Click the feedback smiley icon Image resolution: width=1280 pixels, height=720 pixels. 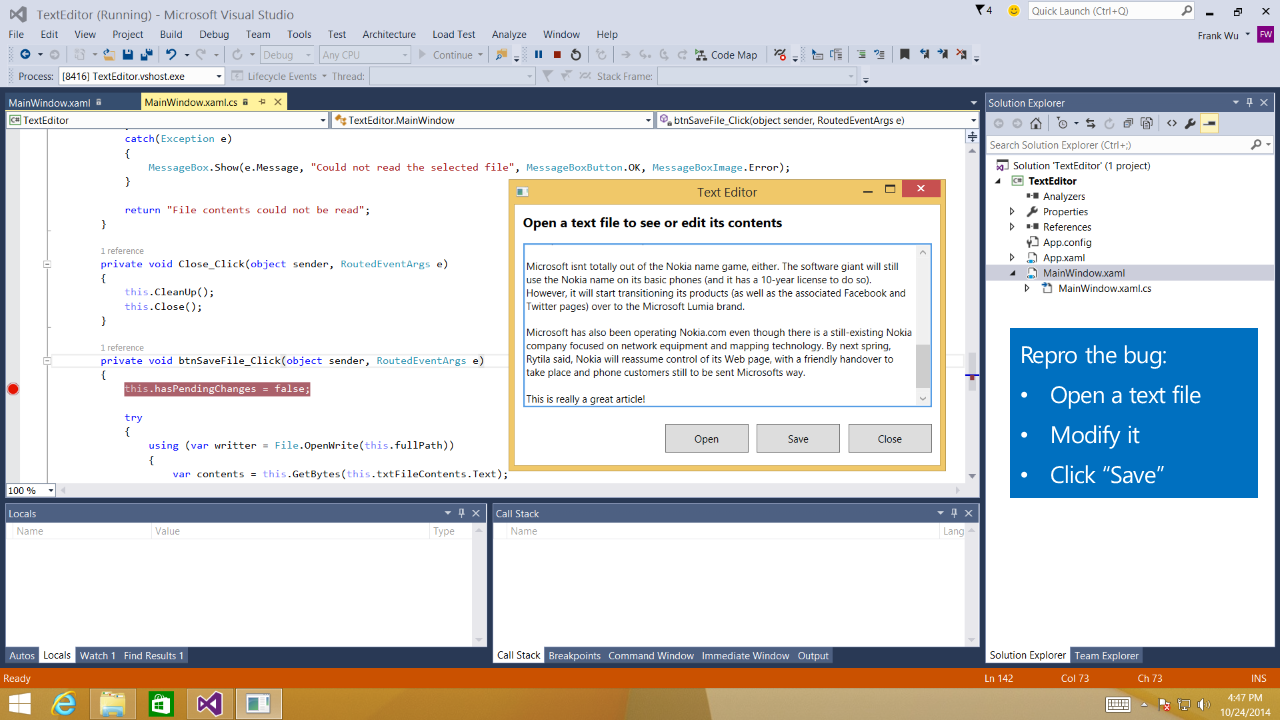pyautogui.click(x=1014, y=10)
